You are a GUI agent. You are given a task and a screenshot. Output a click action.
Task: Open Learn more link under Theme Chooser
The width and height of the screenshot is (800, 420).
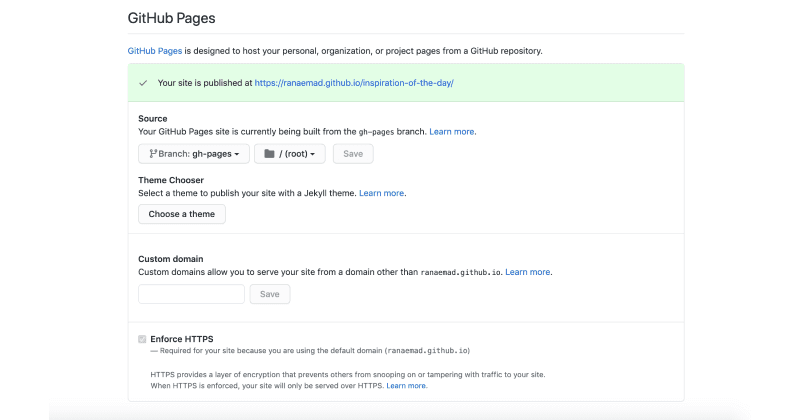click(382, 193)
